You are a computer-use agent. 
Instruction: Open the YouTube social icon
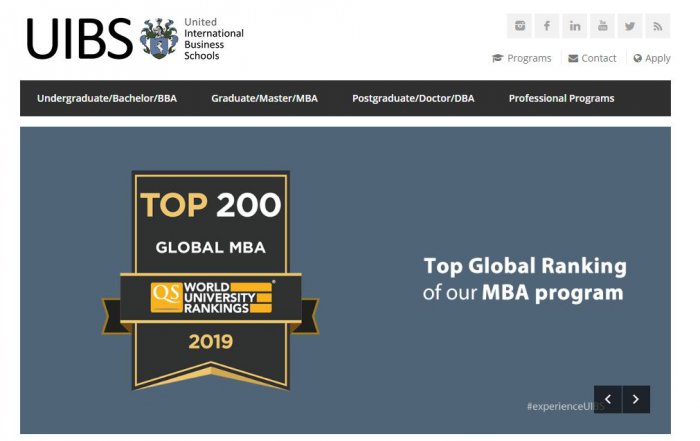click(x=602, y=26)
